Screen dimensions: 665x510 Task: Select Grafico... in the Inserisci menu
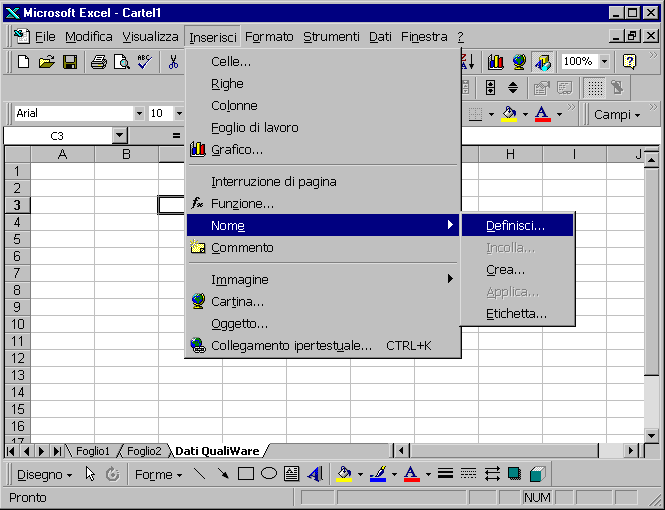237,150
